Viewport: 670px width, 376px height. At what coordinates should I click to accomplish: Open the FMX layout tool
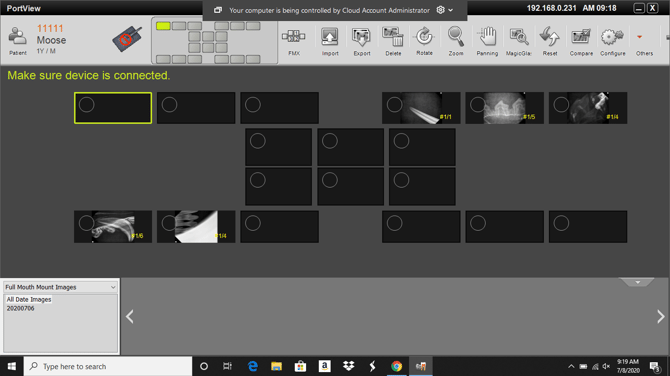[x=294, y=41]
